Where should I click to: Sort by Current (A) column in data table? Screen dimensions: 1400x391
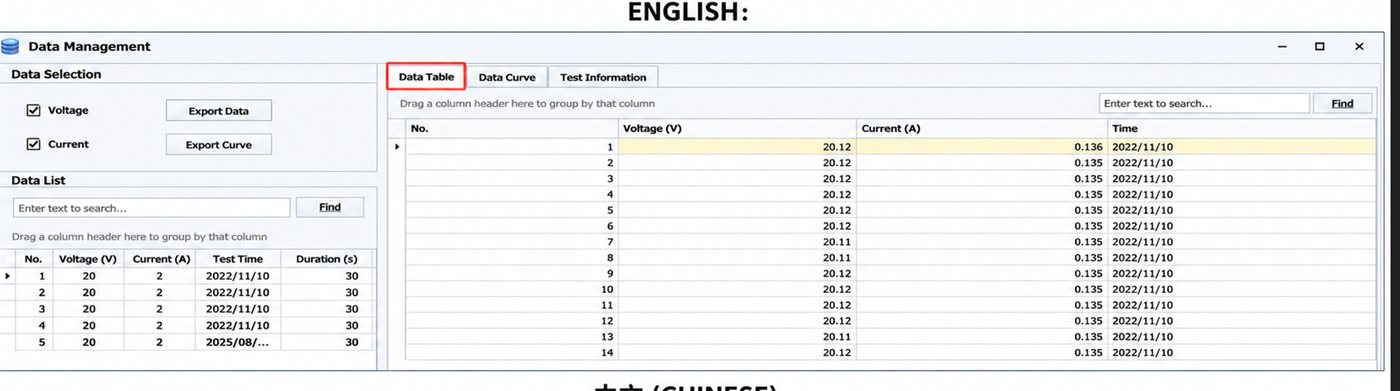tap(982, 129)
